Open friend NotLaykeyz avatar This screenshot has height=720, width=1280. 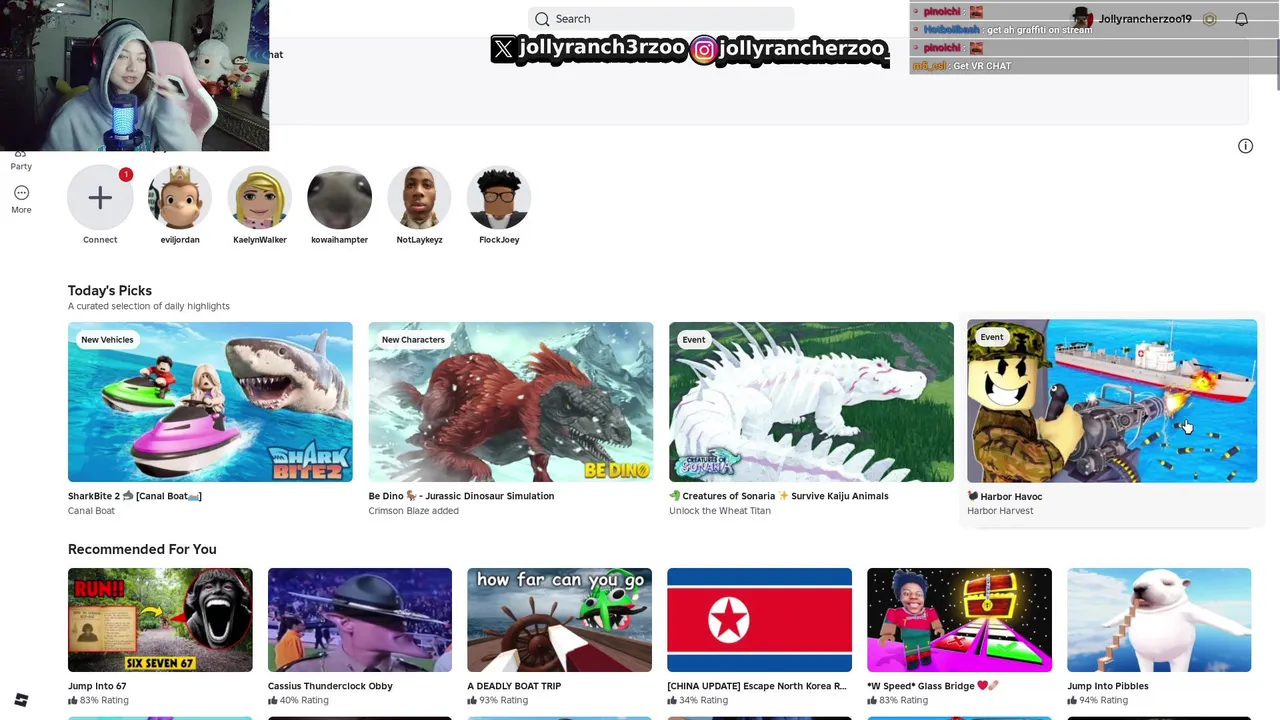(x=419, y=197)
